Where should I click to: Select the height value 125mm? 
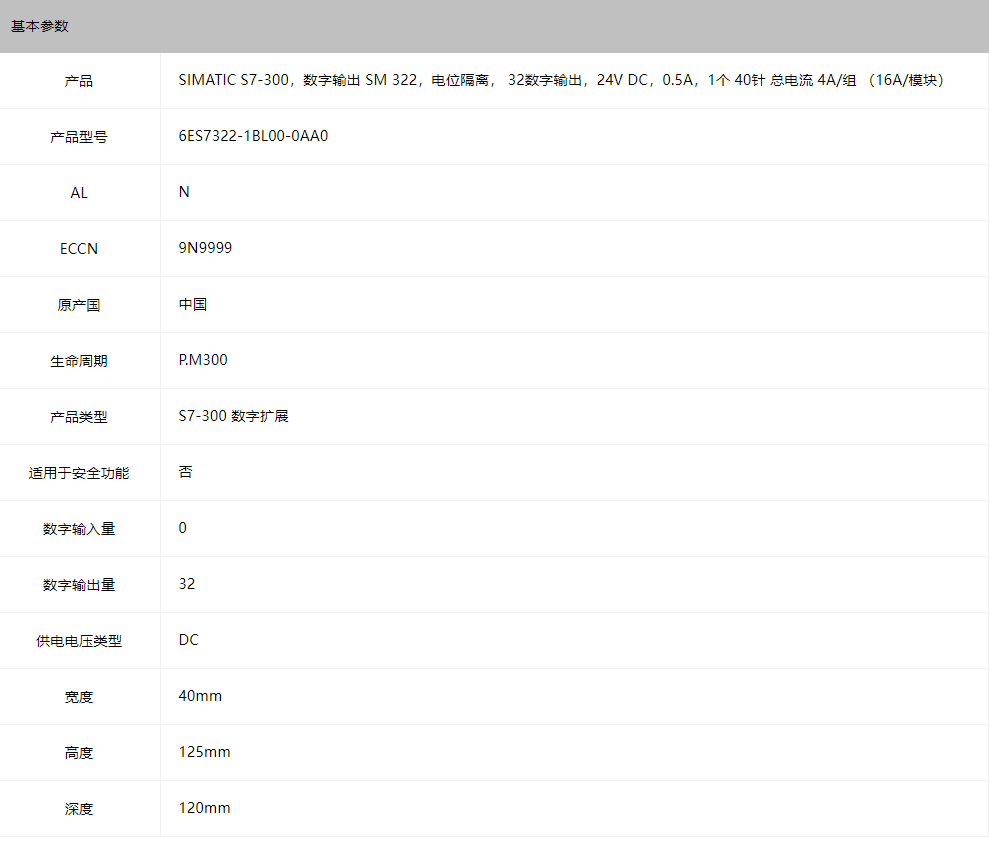pos(204,752)
